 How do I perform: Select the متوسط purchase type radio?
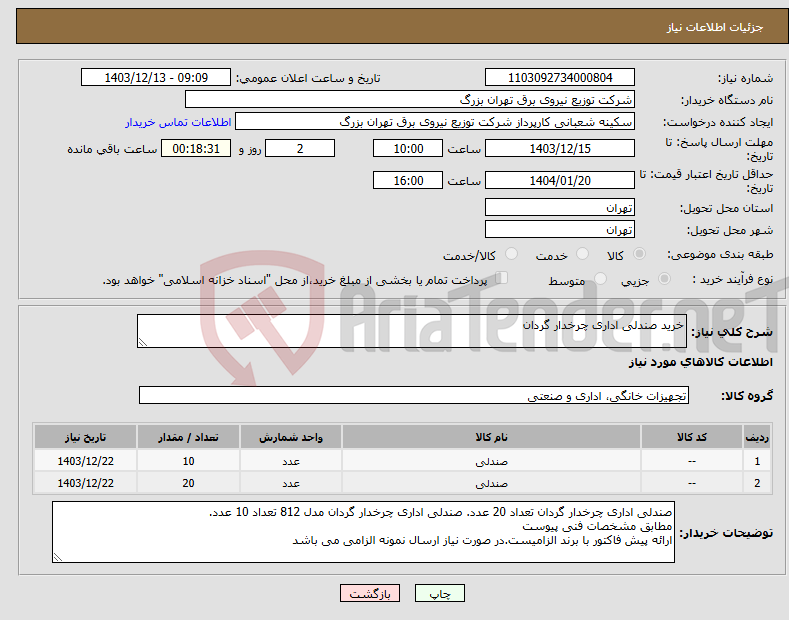click(x=600, y=279)
